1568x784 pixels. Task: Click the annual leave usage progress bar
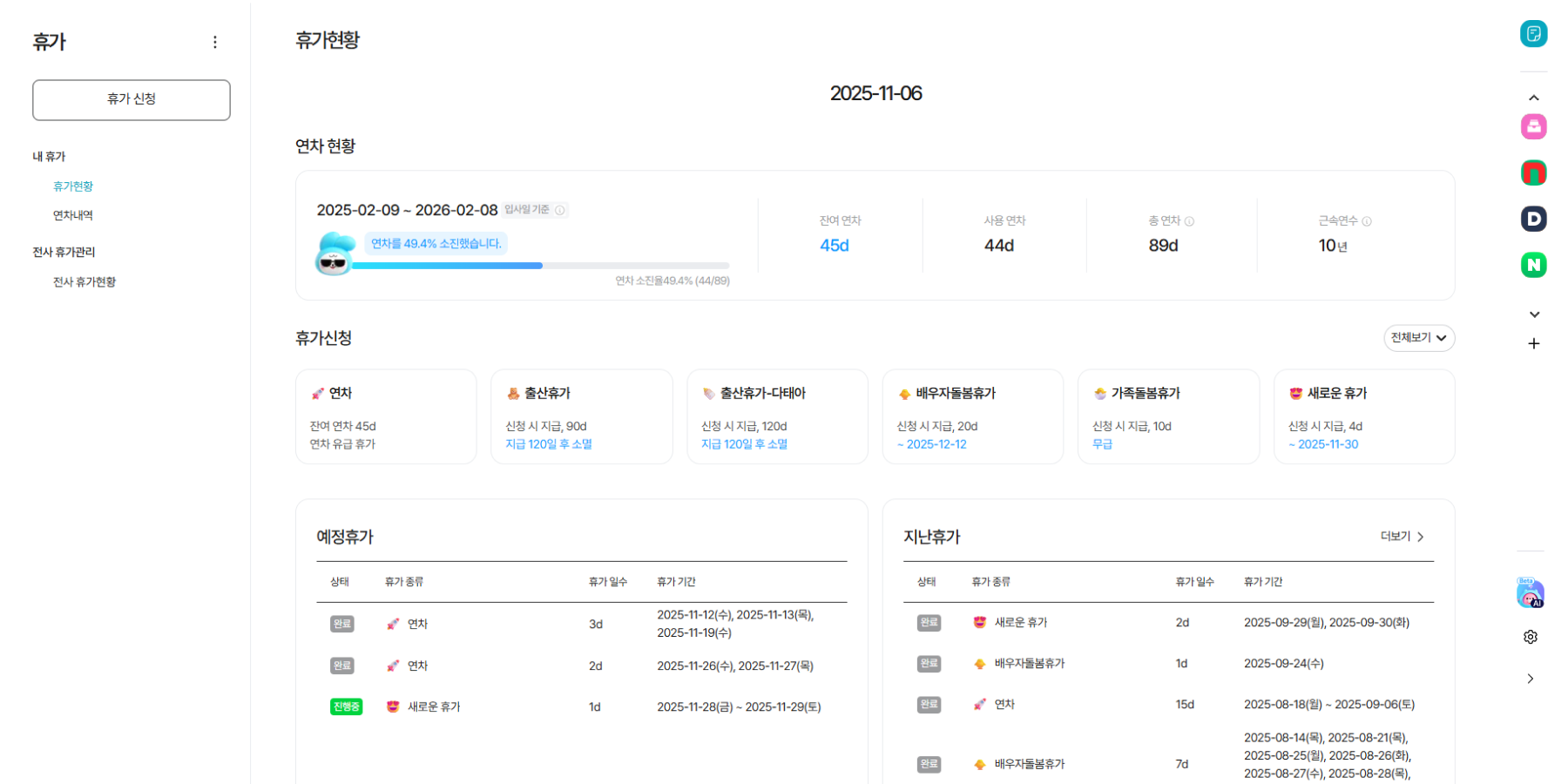540,266
